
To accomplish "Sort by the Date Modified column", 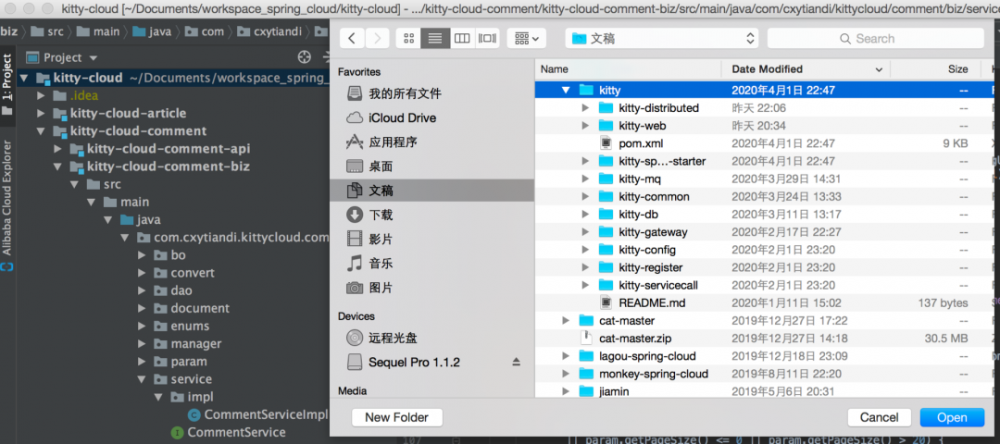I will (x=805, y=69).
